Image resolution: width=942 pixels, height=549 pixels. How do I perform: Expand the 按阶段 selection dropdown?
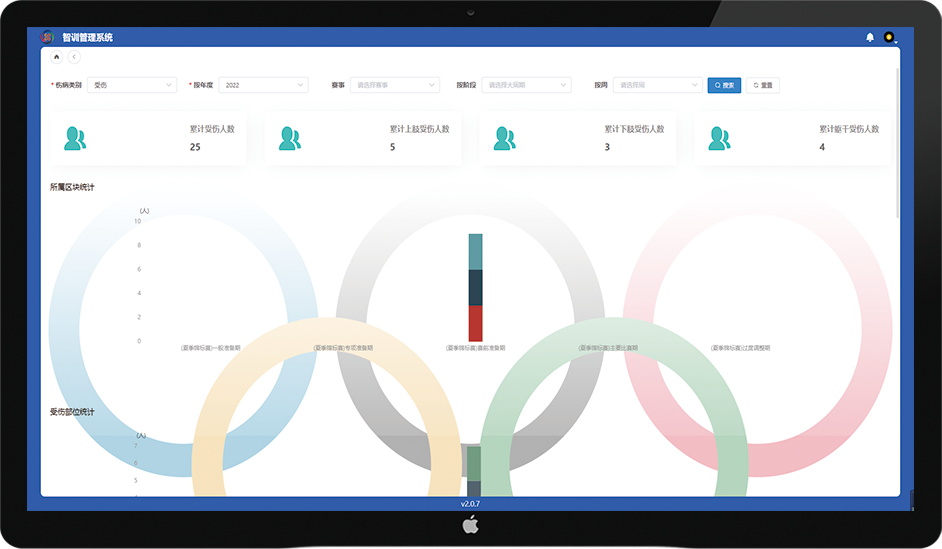526,85
